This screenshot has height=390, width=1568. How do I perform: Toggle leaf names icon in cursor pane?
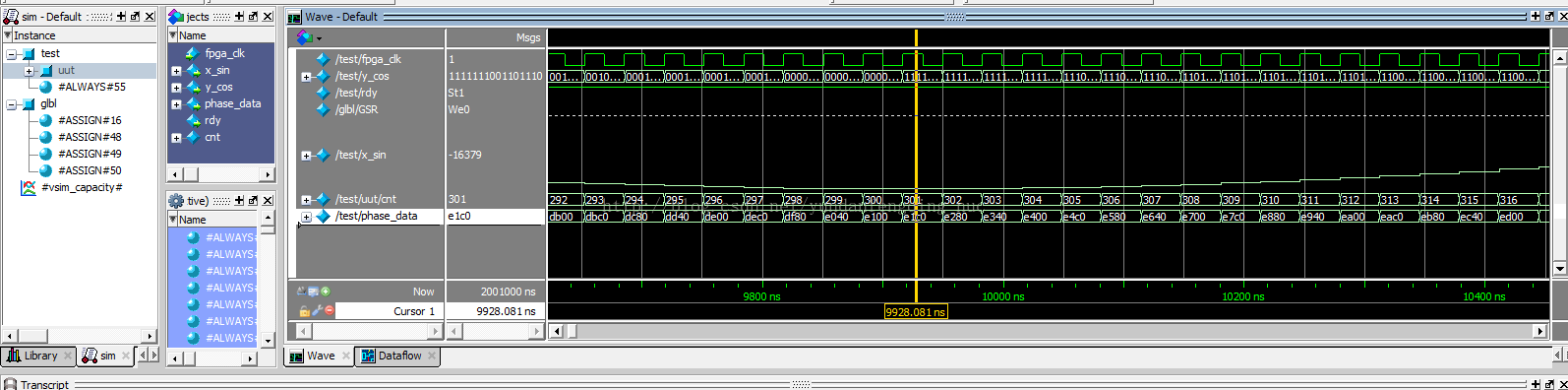302,292
